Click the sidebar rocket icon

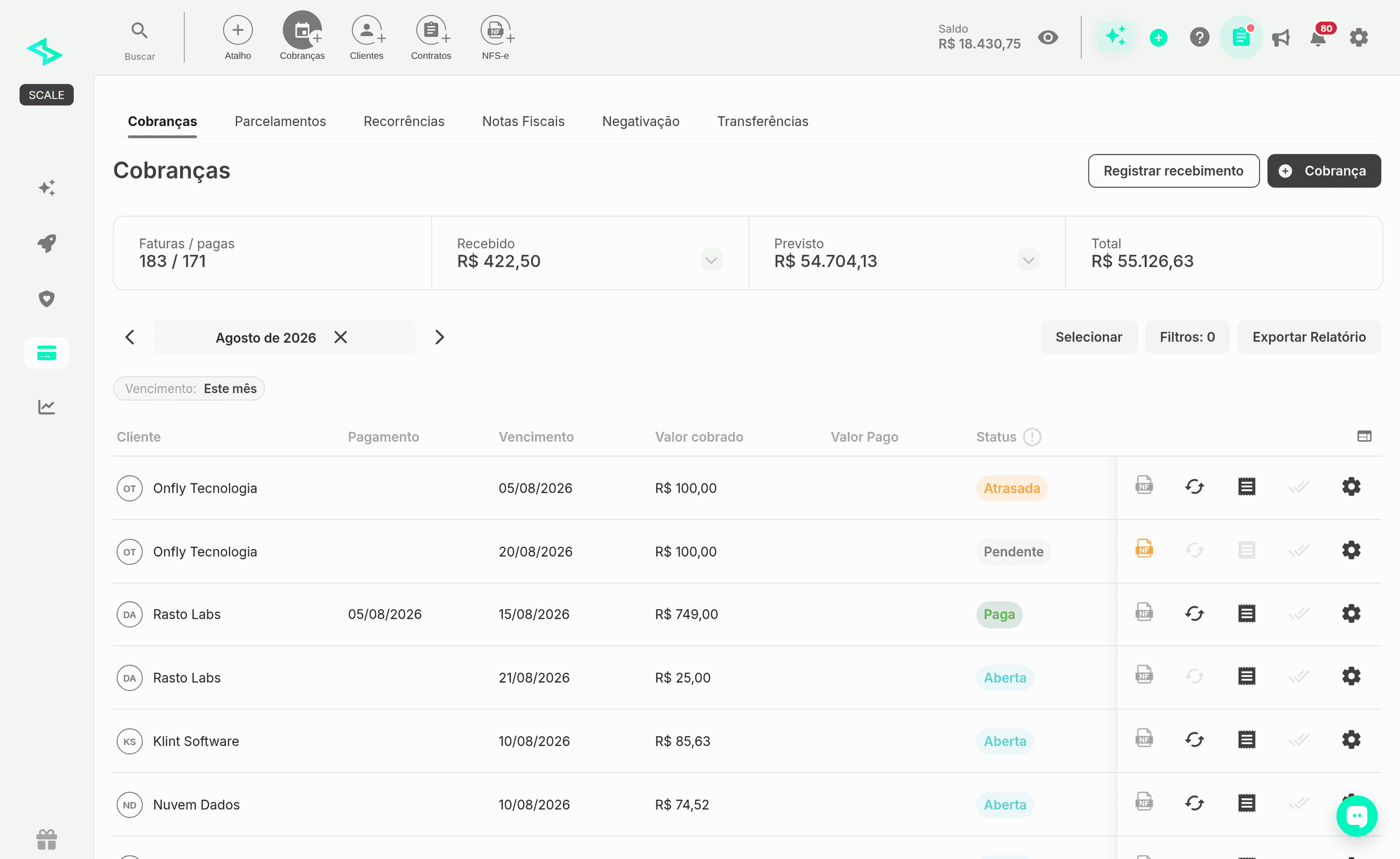pos(47,243)
